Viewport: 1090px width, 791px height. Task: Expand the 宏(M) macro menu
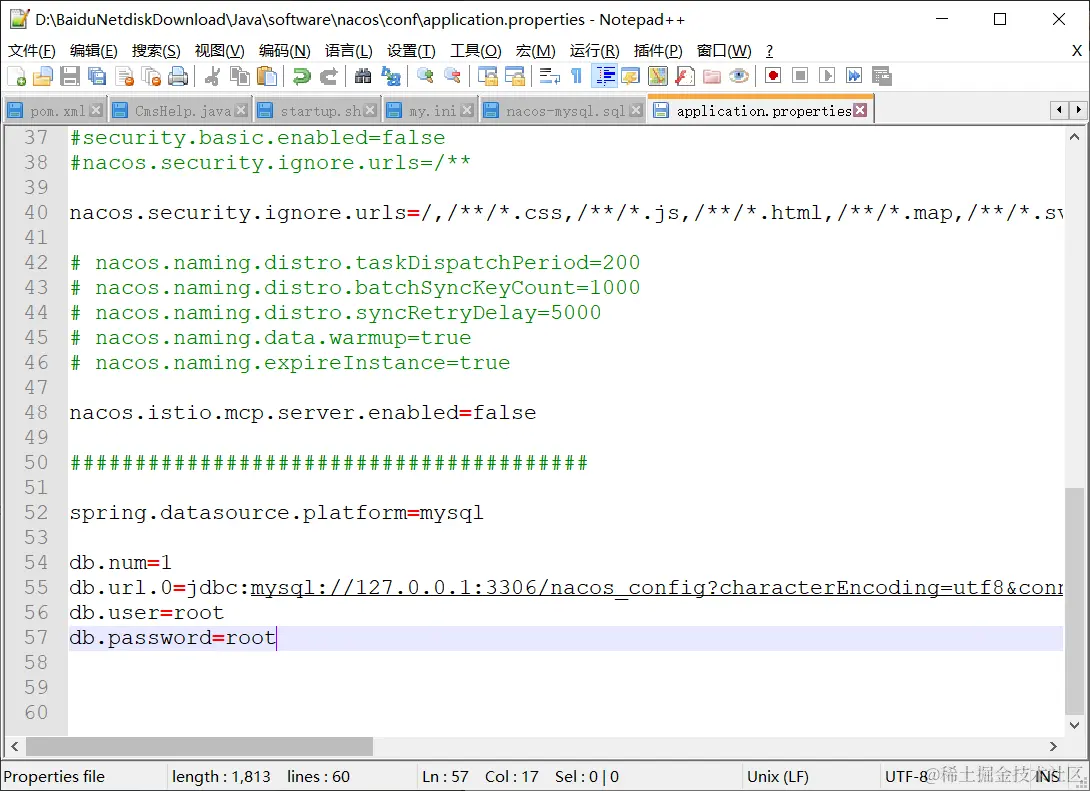click(x=535, y=51)
